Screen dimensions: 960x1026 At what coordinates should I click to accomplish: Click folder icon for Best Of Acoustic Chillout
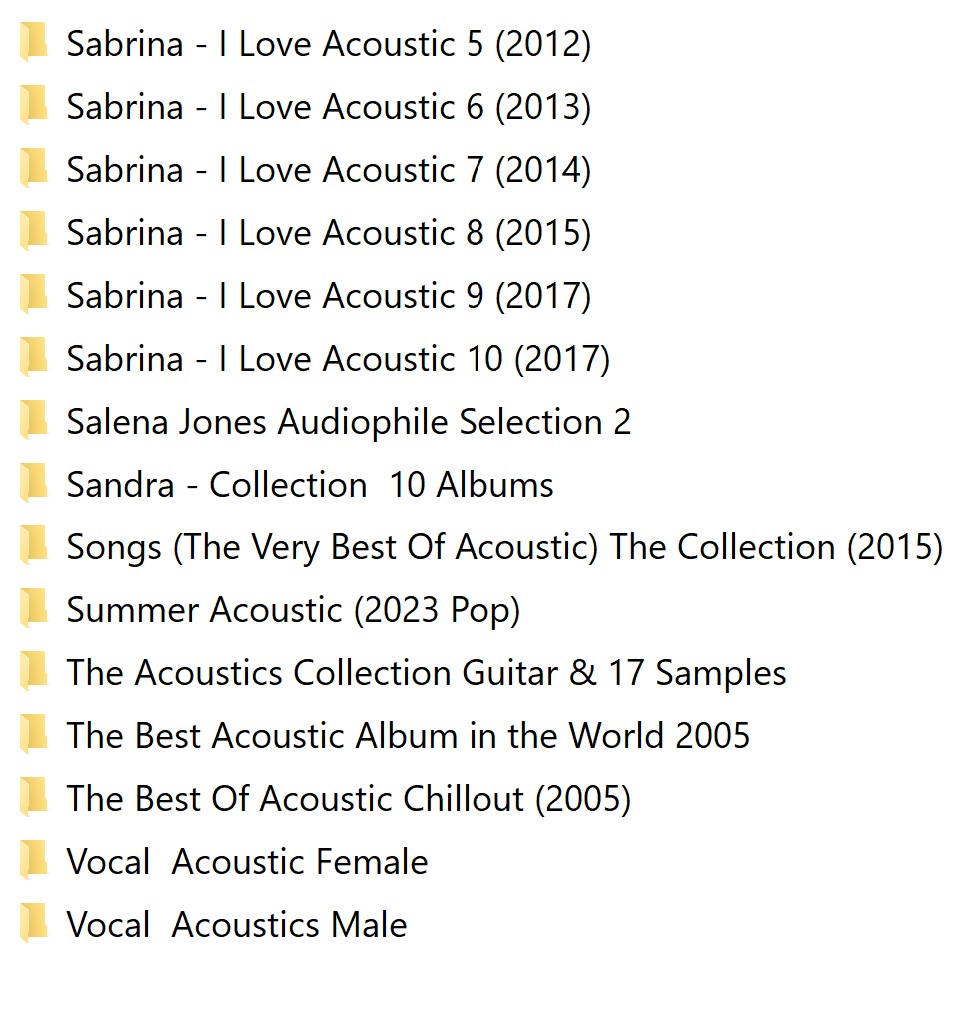pyautogui.click(x=33, y=798)
